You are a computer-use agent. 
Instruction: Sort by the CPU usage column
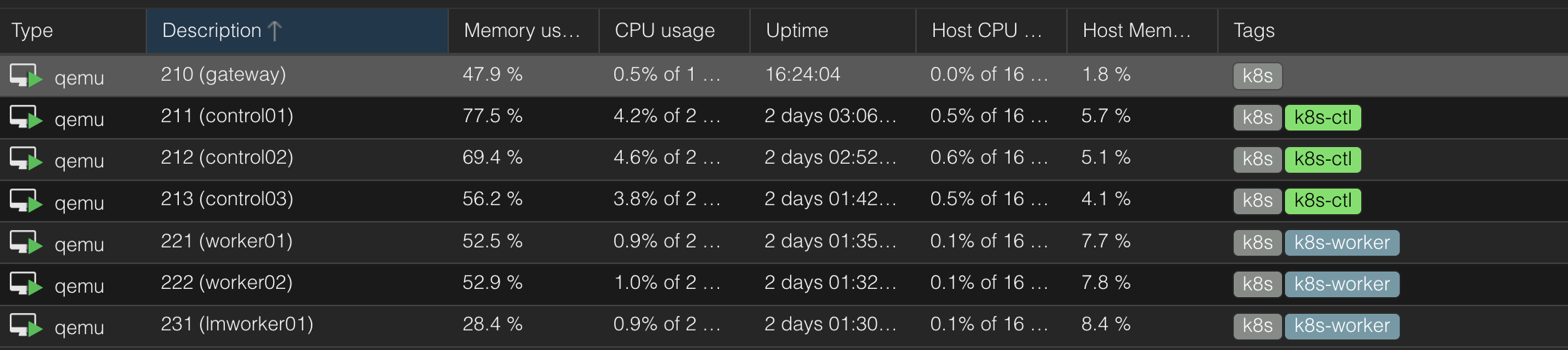(675, 30)
